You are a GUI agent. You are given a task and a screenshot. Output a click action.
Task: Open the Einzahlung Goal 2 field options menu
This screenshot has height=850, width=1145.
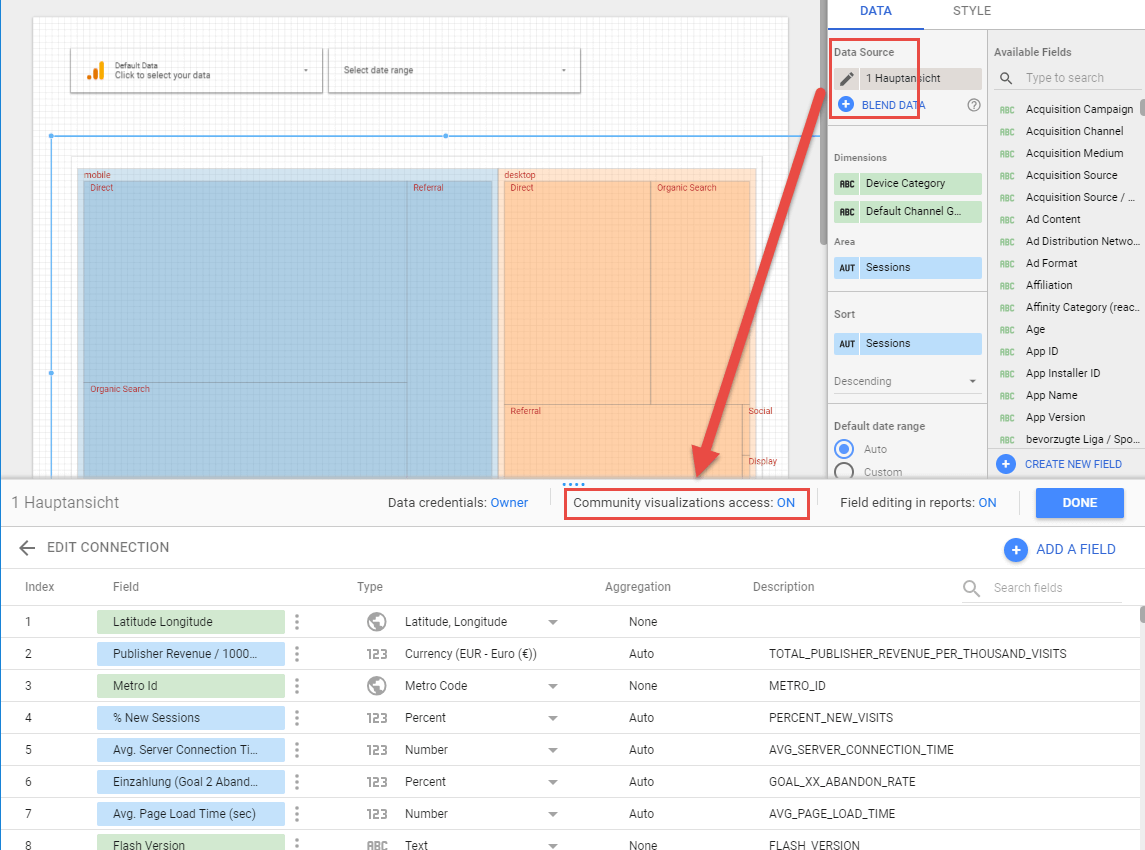tap(296, 781)
